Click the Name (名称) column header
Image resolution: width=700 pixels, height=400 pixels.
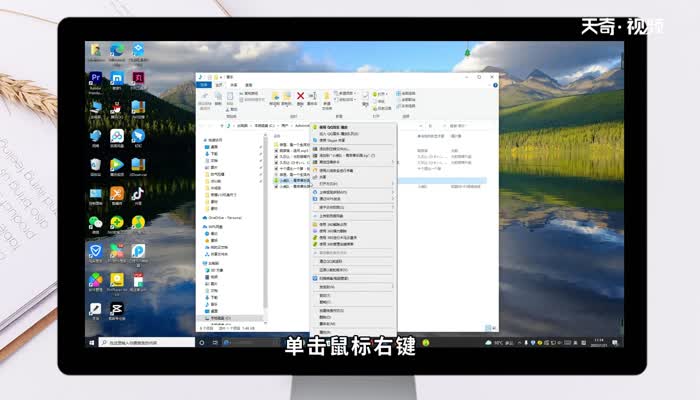277,136
